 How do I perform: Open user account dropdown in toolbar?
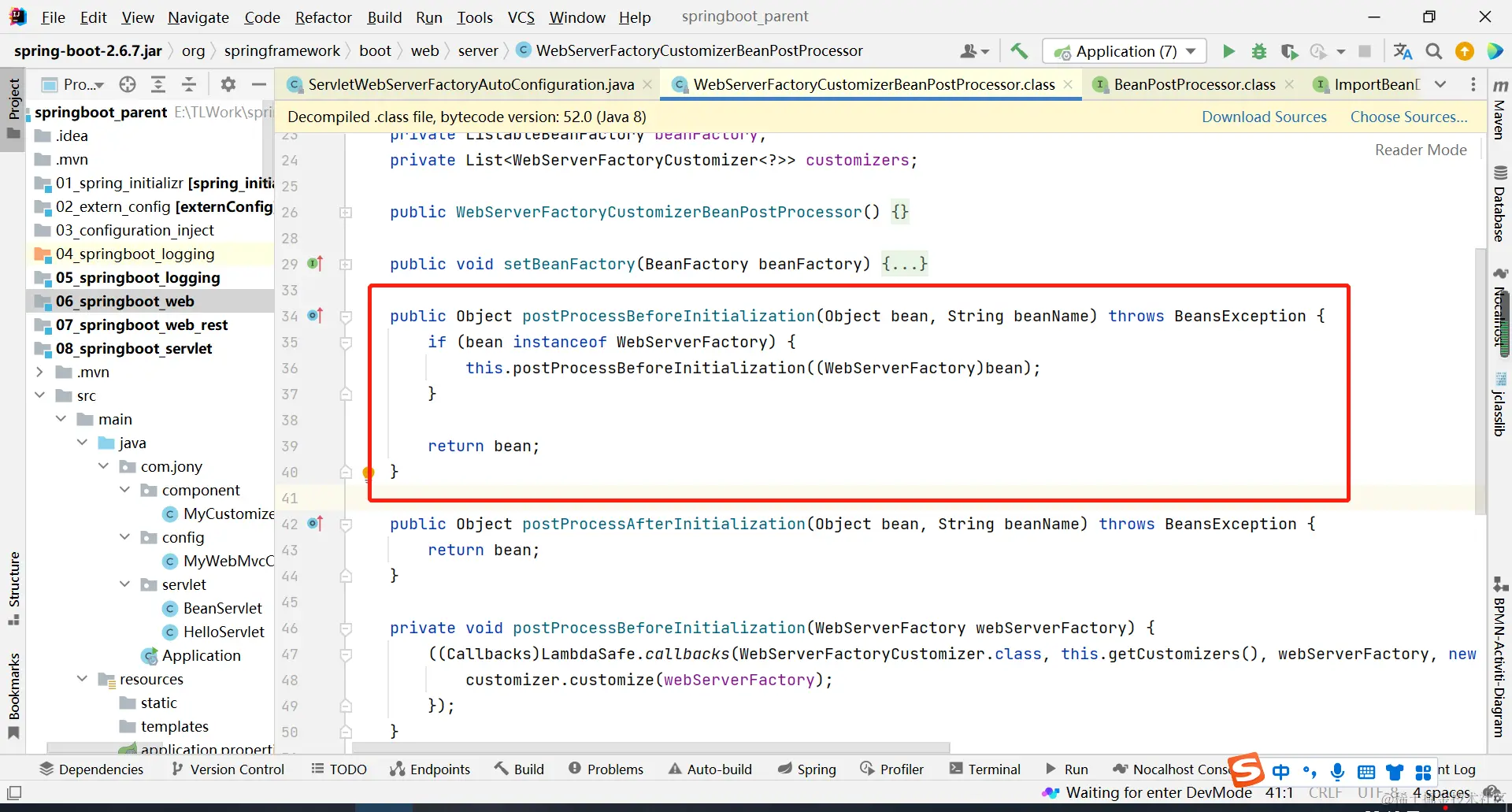975,51
